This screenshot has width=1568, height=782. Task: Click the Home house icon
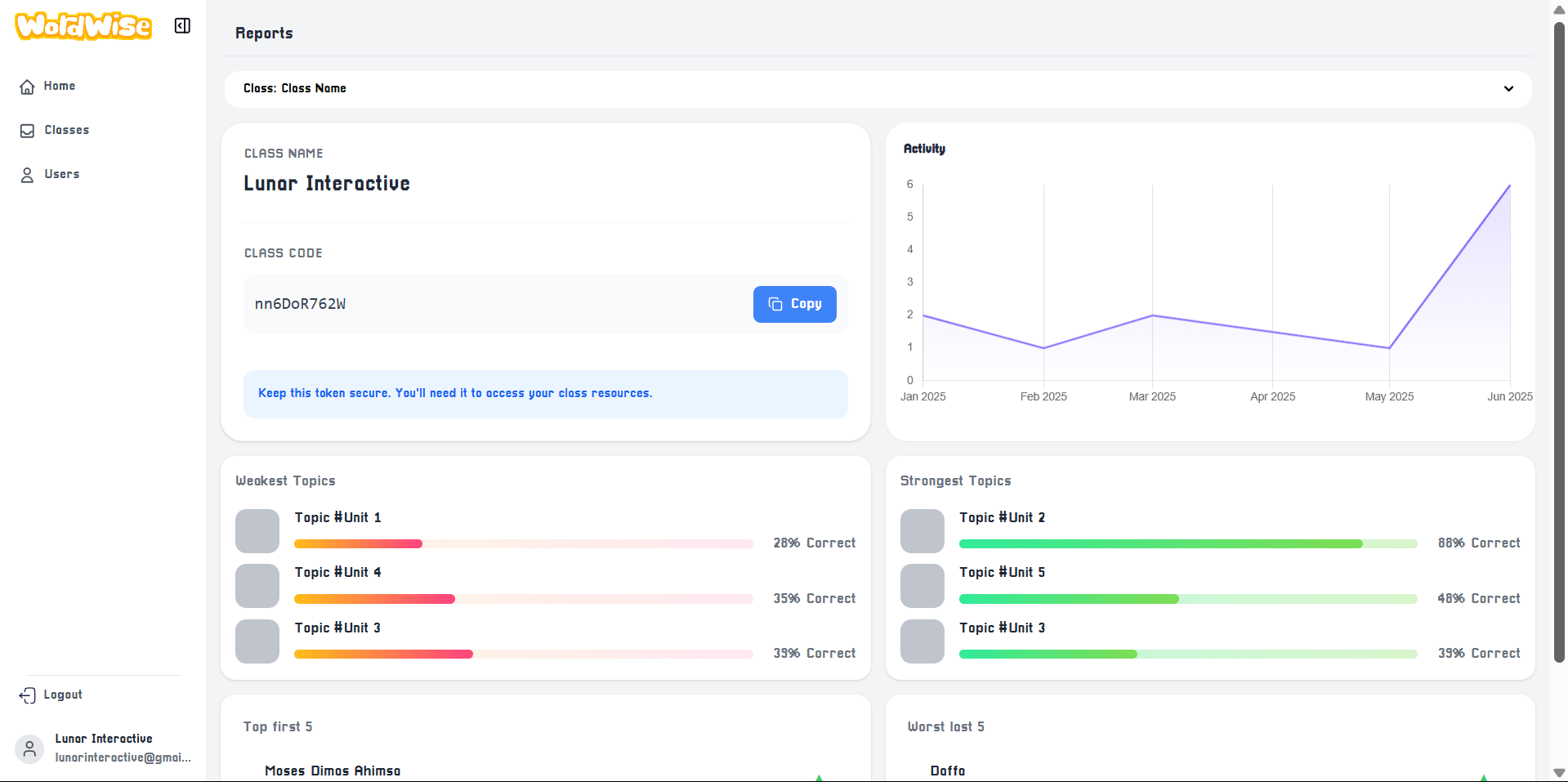click(x=27, y=87)
